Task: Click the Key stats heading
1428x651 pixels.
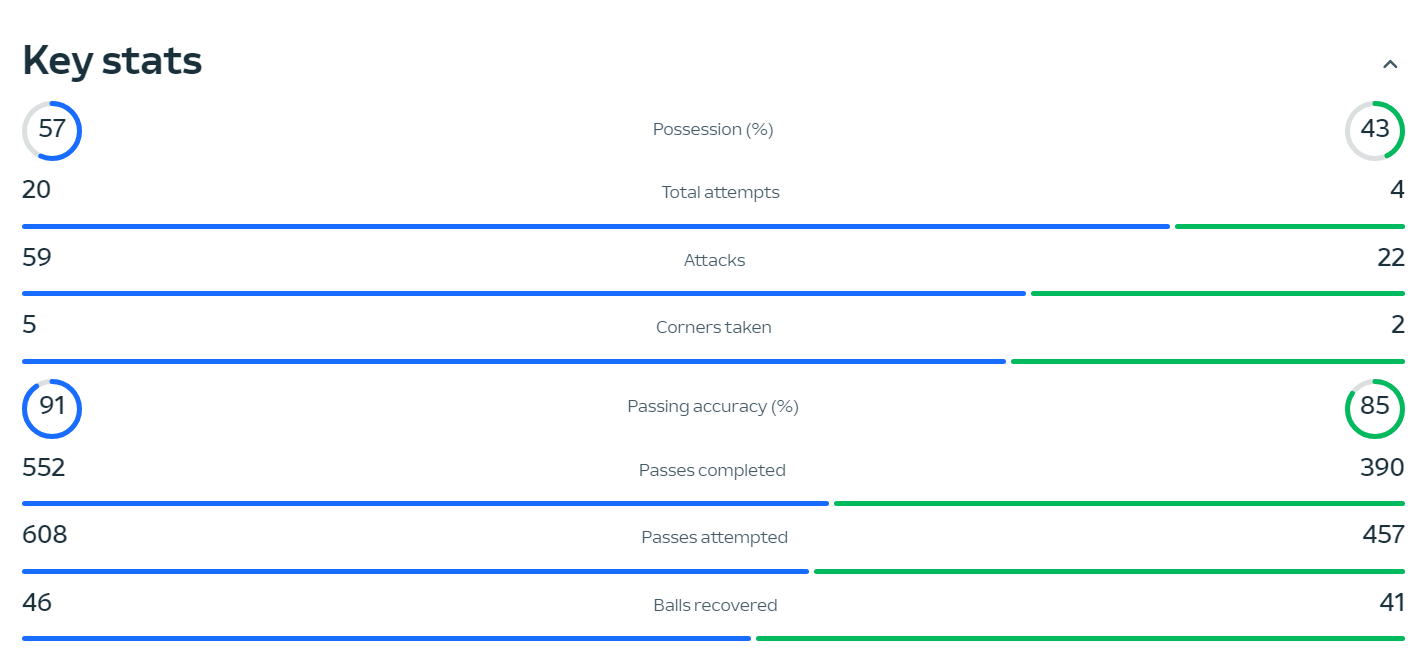Action: (x=112, y=61)
